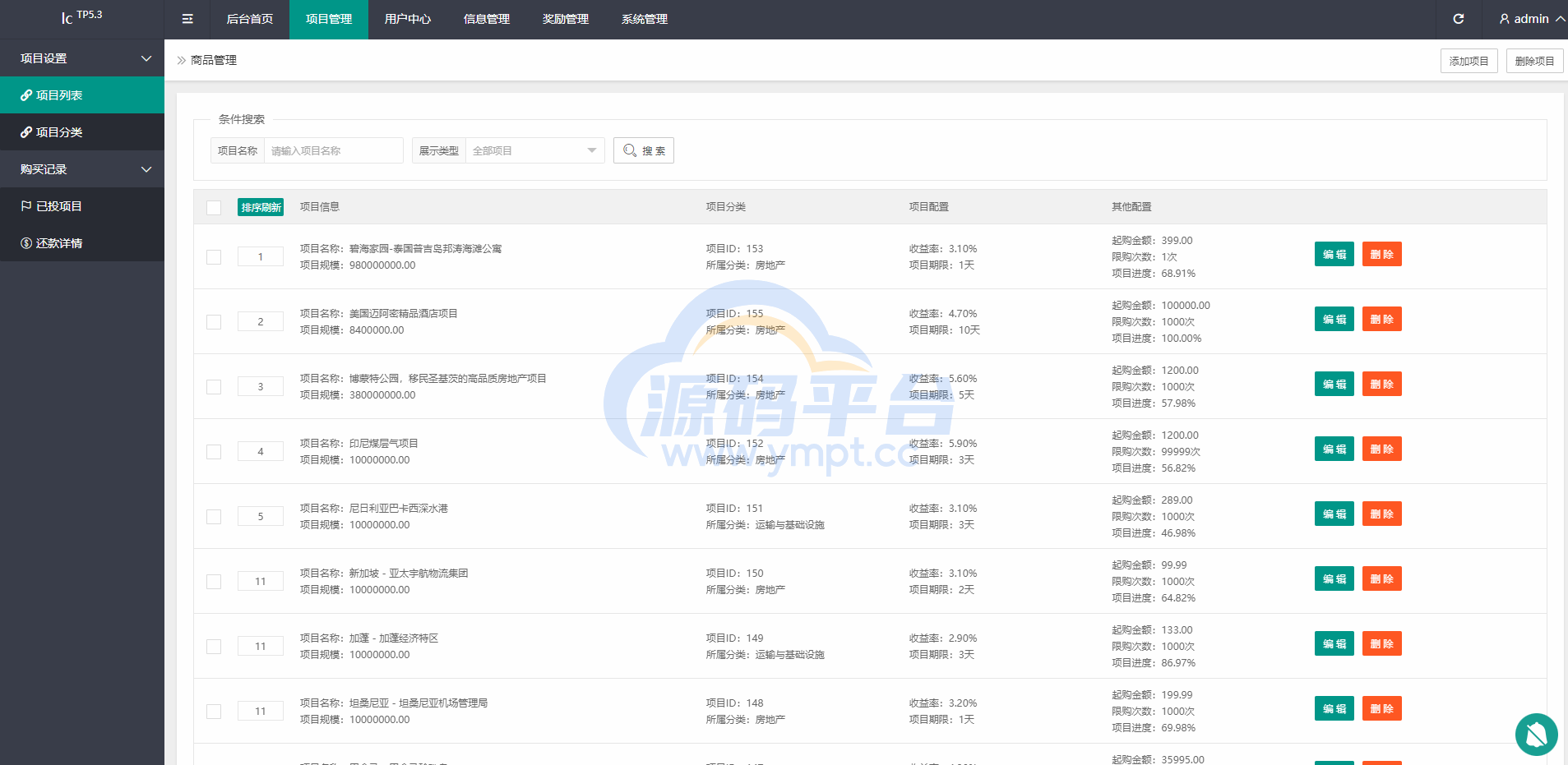Delete project ID 154 with 删除 button
The image size is (1568, 765).
click(1381, 384)
